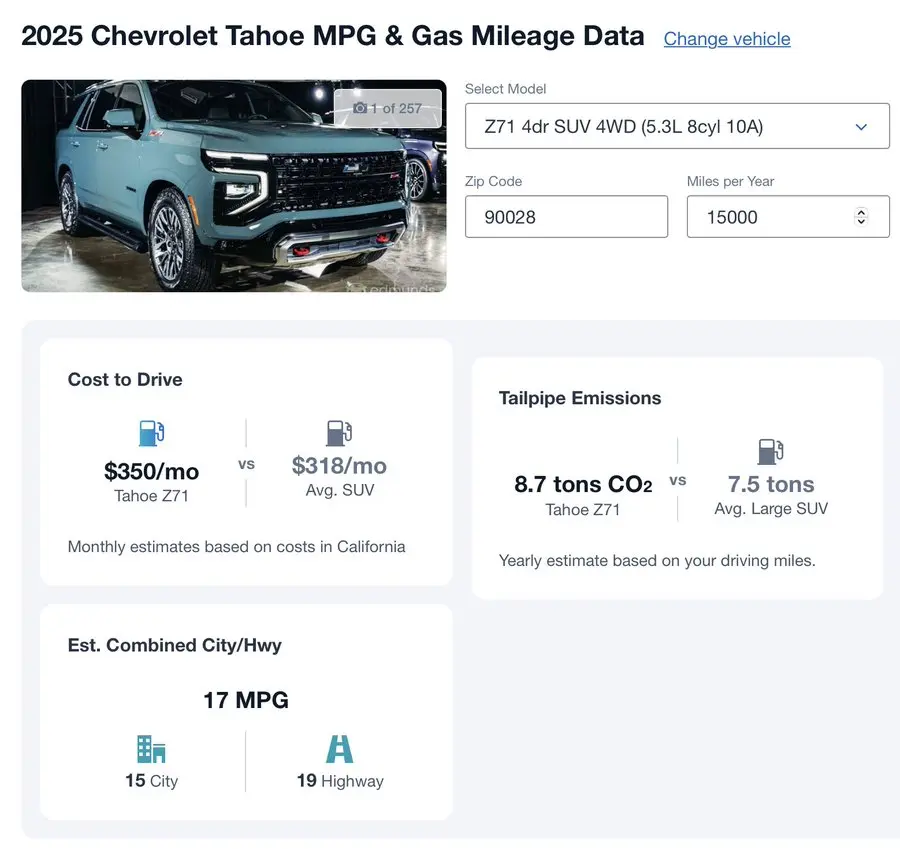
Task: Open the Tahoe photo gallery image
Action: point(200,200)
